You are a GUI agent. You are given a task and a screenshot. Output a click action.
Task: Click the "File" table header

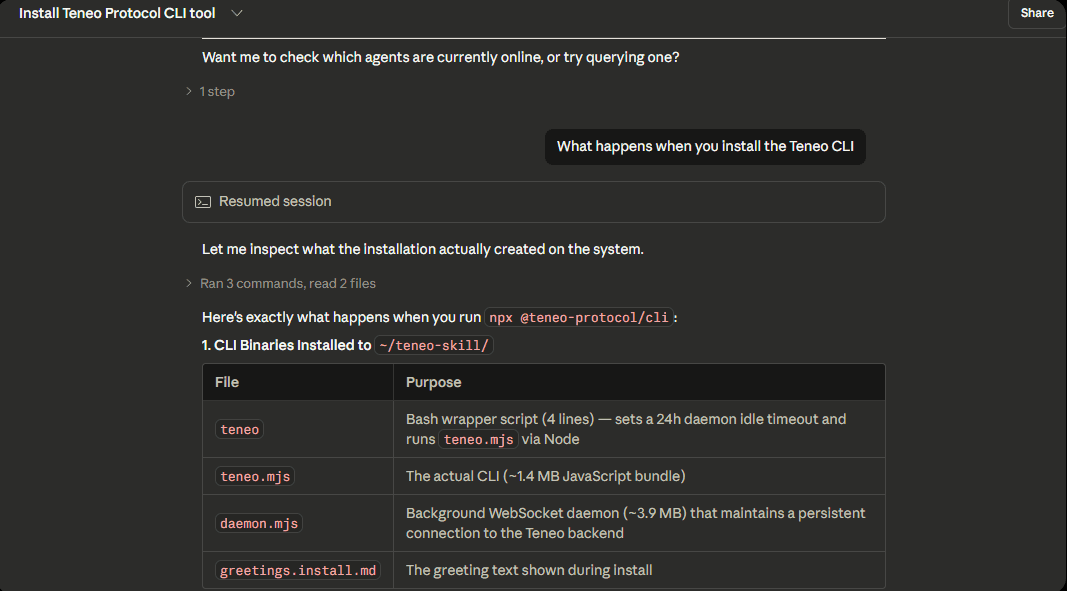[226, 382]
